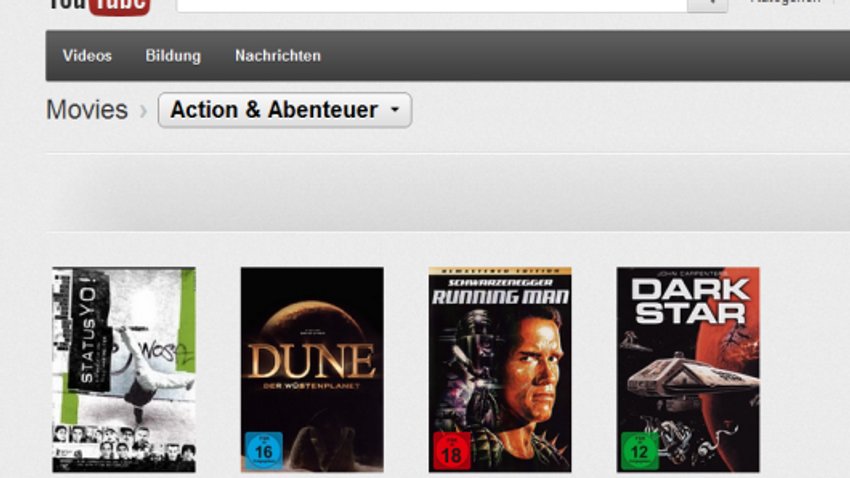Viewport: 850px width, 478px height.
Task: Click the dropdown arrow next to Abenteuer
Action: point(395,110)
